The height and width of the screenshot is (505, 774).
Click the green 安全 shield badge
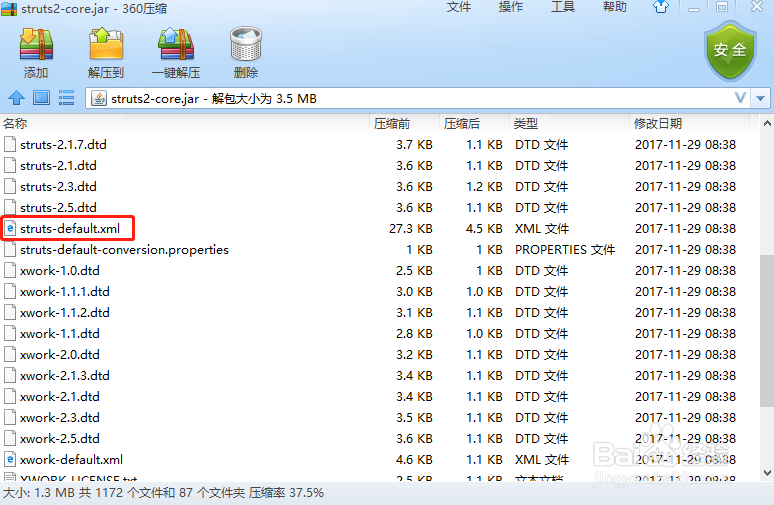(730, 51)
